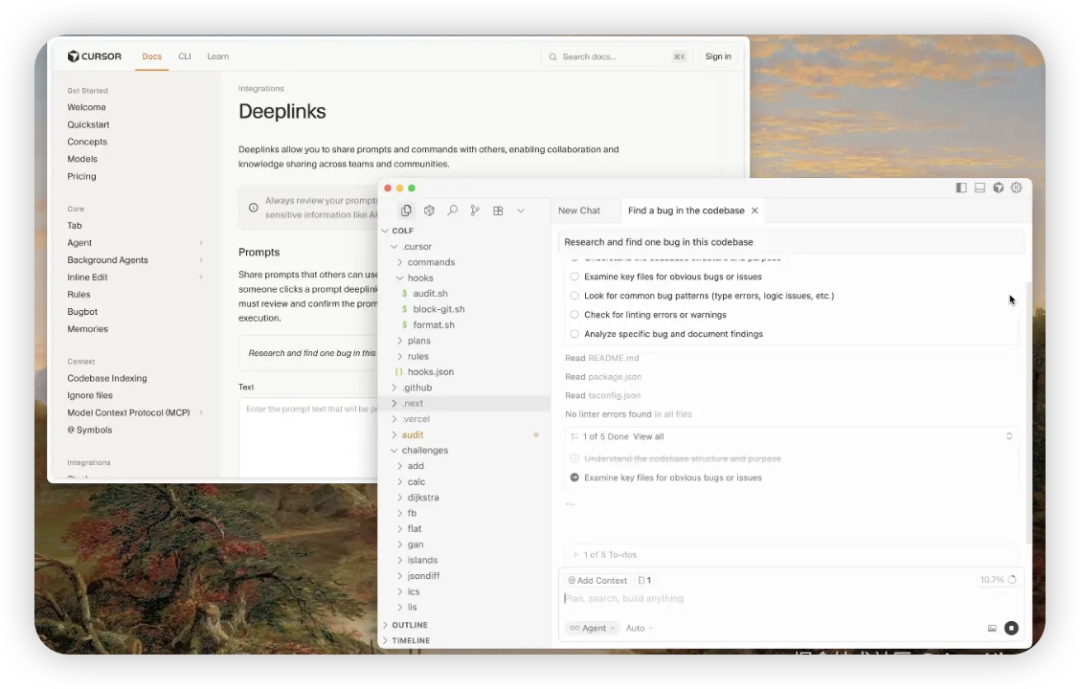Expand the Agent chevron in docs sidebar

coord(201,243)
